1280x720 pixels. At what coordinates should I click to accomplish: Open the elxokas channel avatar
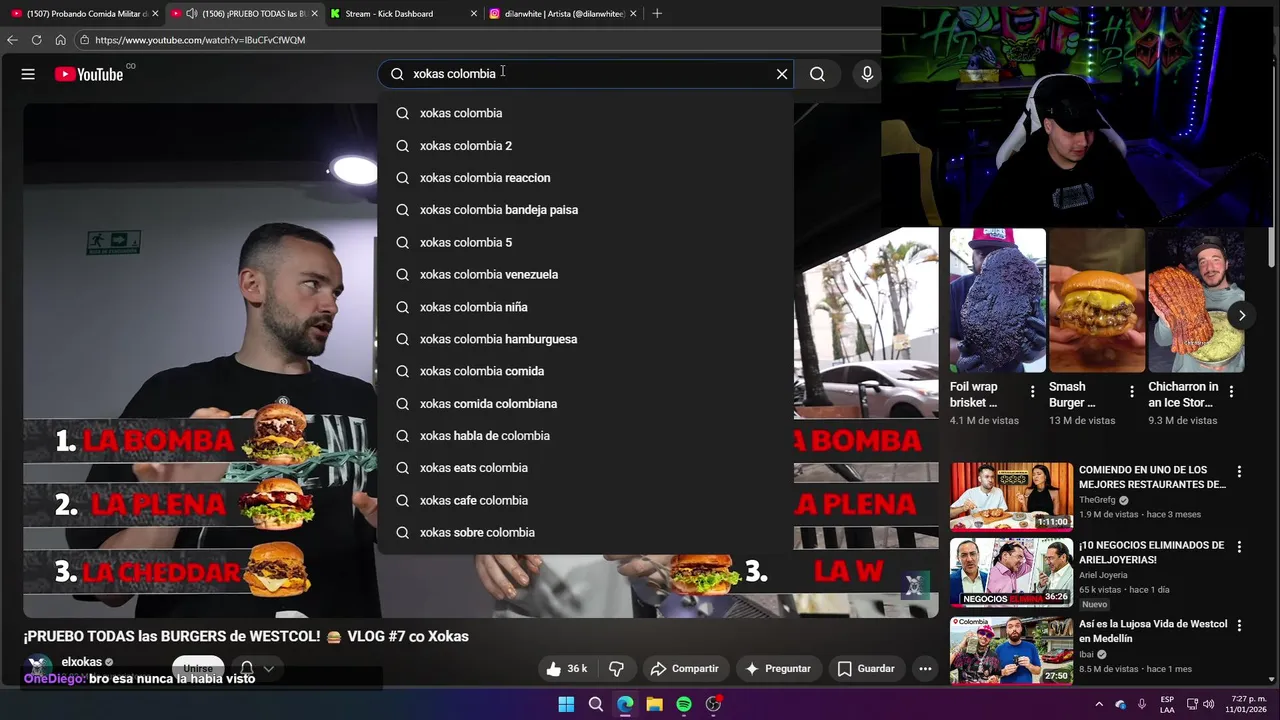click(x=39, y=668)
